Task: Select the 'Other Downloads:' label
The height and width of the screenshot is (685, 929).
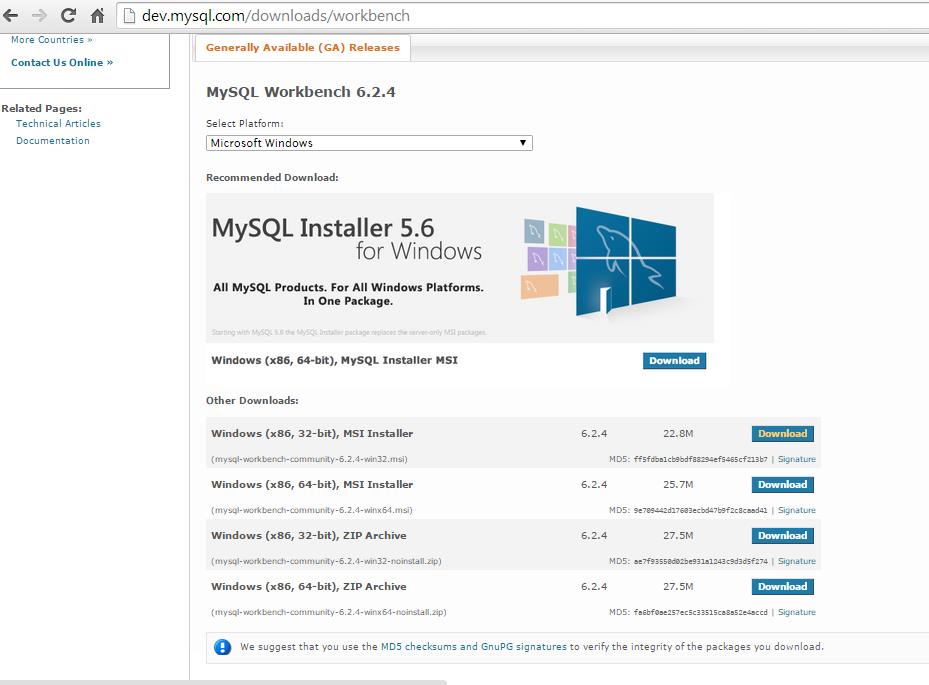Action: tap(252, 401)
